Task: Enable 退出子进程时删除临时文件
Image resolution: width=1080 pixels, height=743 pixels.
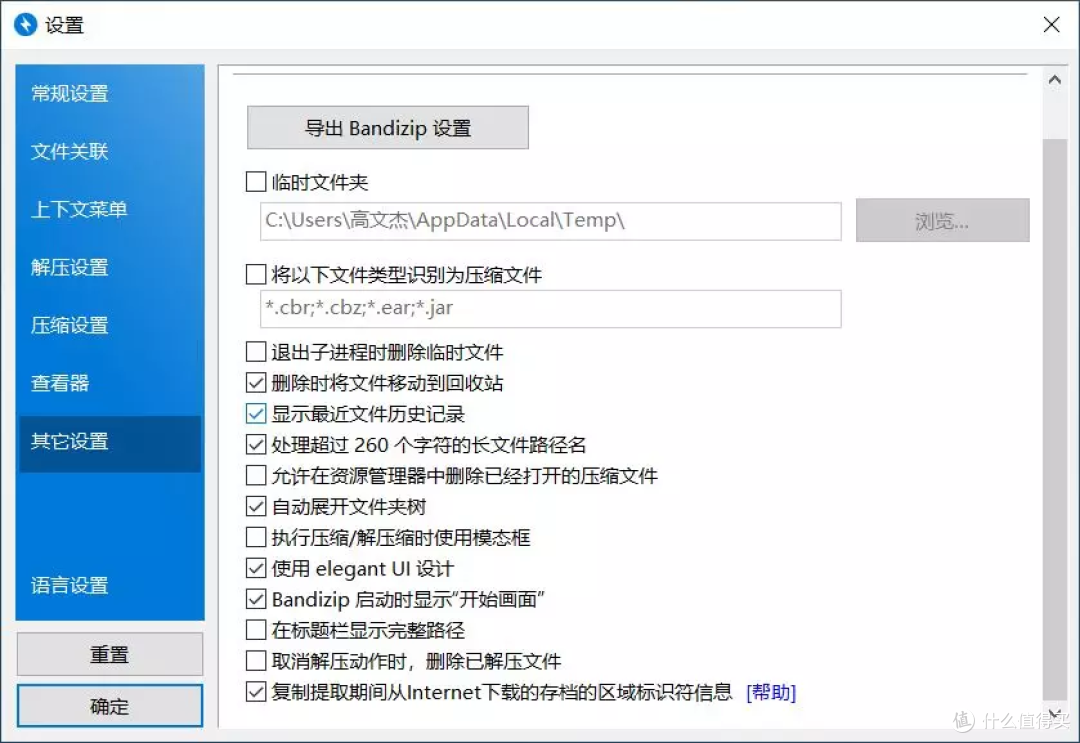Action: click(x=256, y=352)
